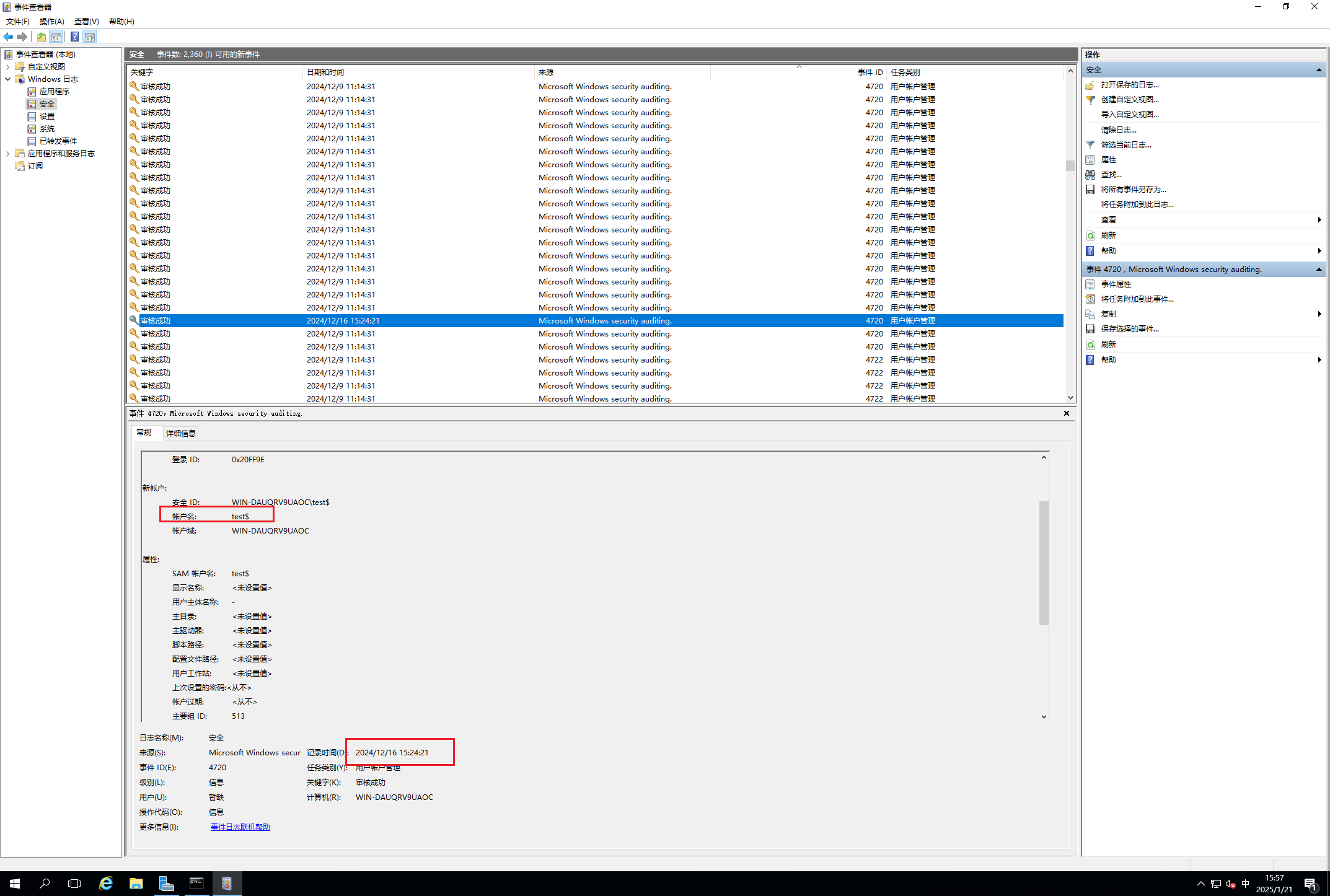Open the 查看(V) menu
The image size is (1330, 896).
coord(87,21)
